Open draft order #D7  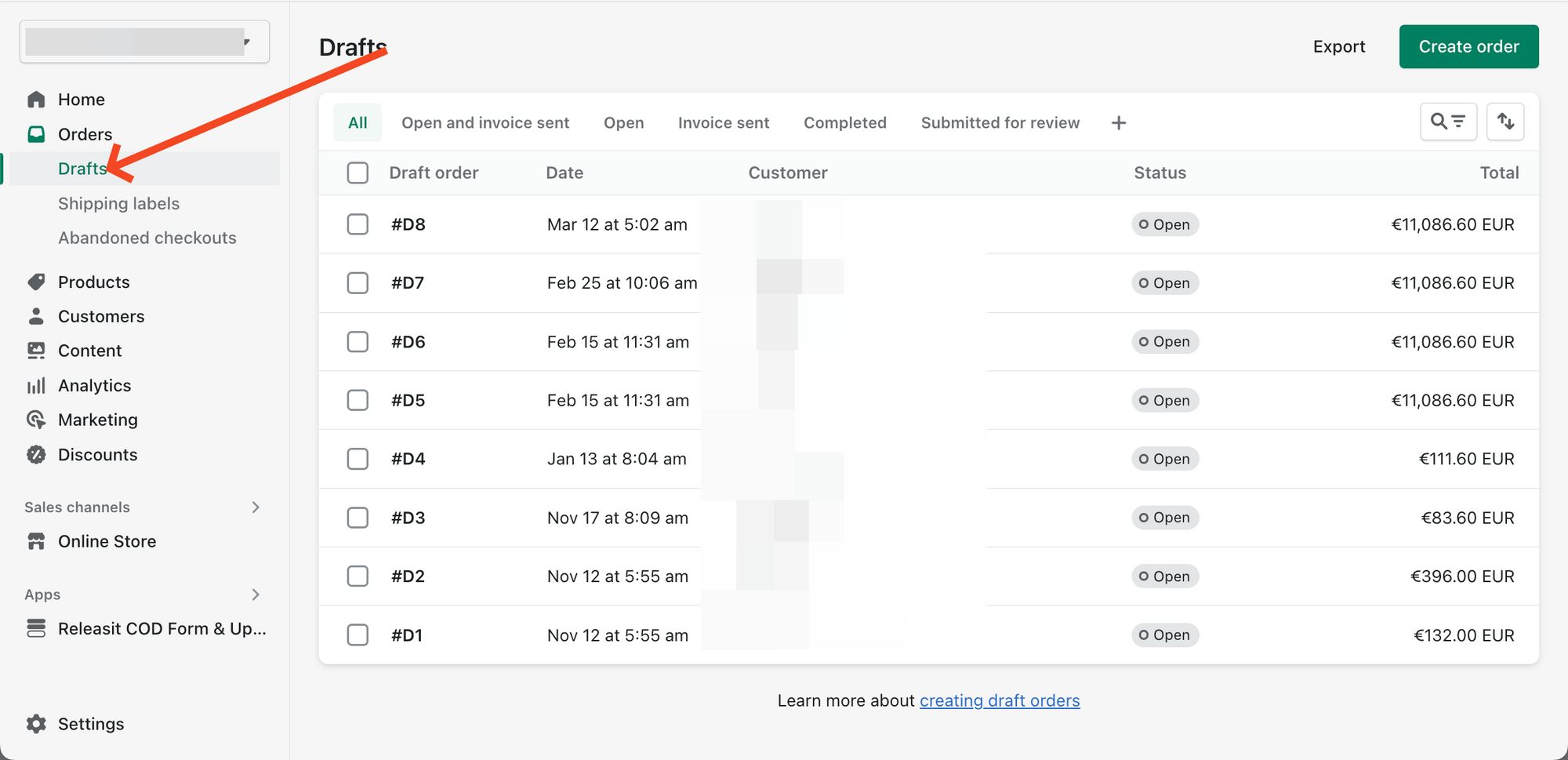tap(408, 282)
